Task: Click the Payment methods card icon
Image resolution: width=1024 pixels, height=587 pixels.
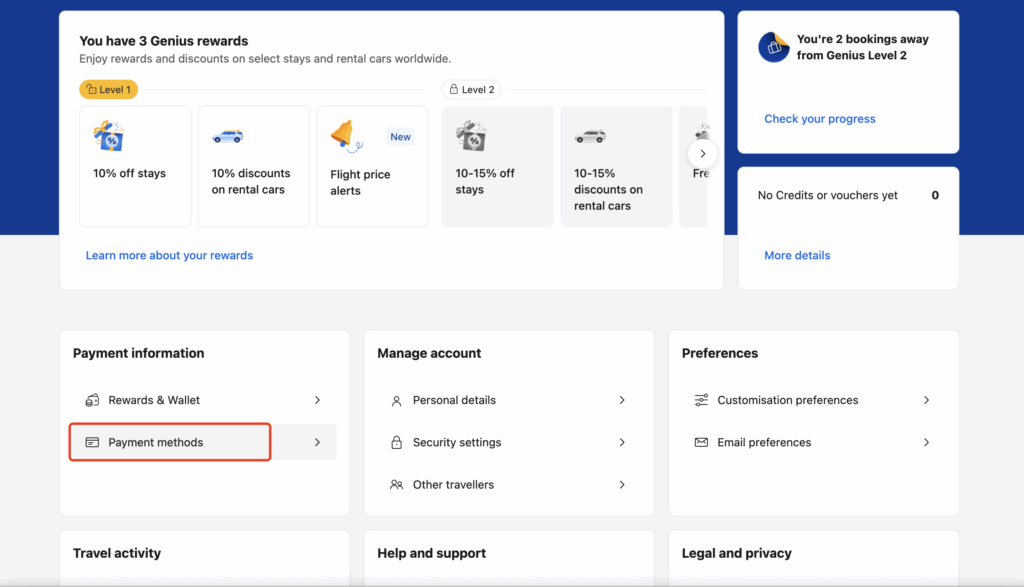Action: 92,442
